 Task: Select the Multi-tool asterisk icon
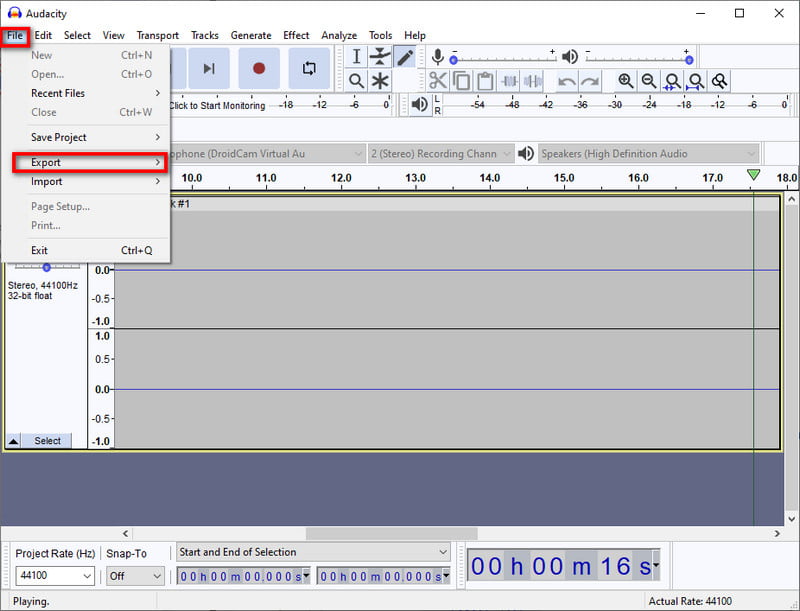(380, 81)
